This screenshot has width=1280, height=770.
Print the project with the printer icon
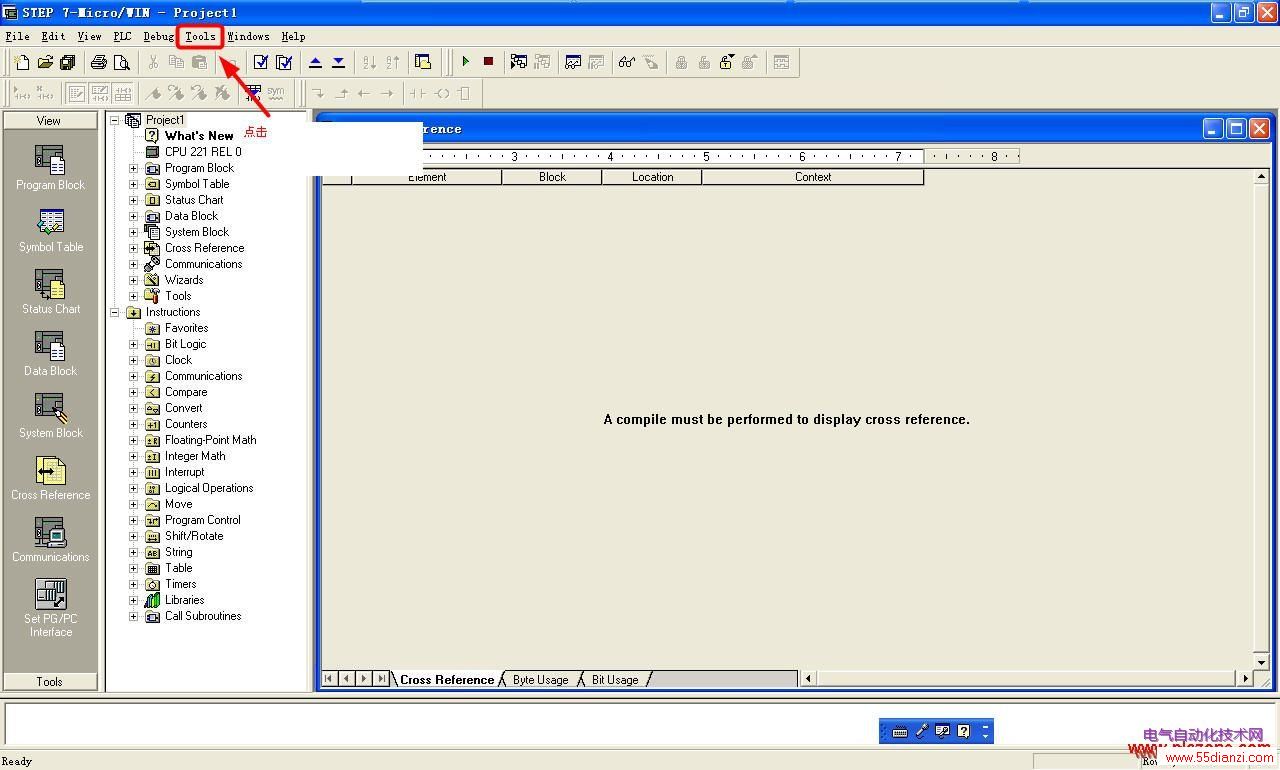click(x=98, y=62)
